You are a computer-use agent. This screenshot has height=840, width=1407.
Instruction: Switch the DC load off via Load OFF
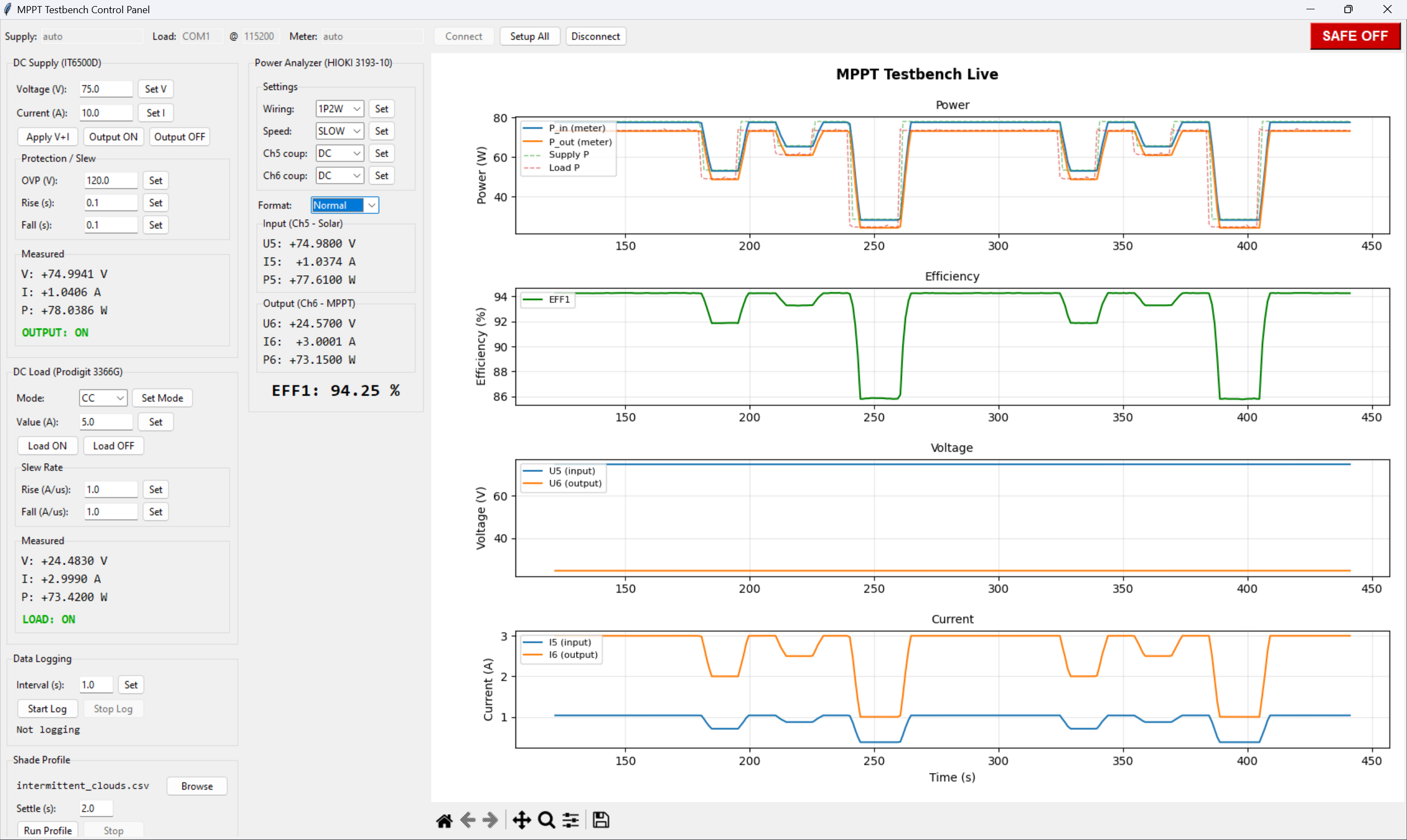pos(113,446)
